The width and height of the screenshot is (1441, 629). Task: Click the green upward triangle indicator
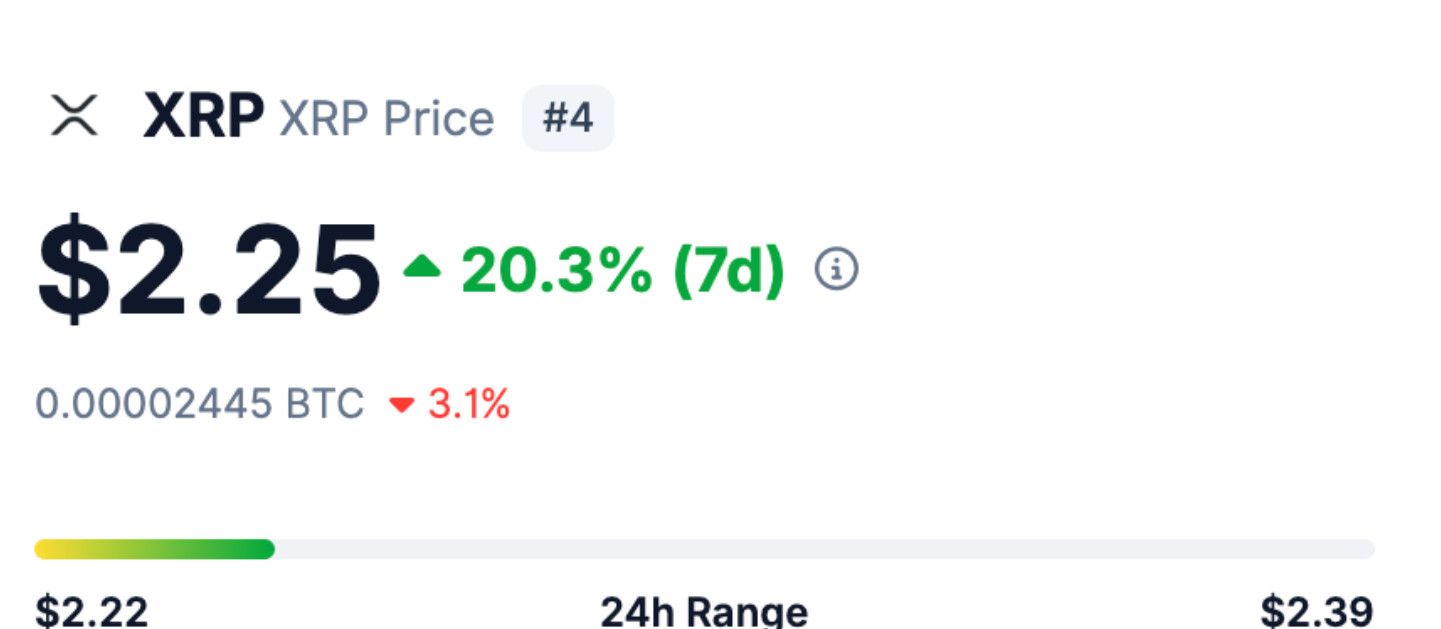point(424,265)
